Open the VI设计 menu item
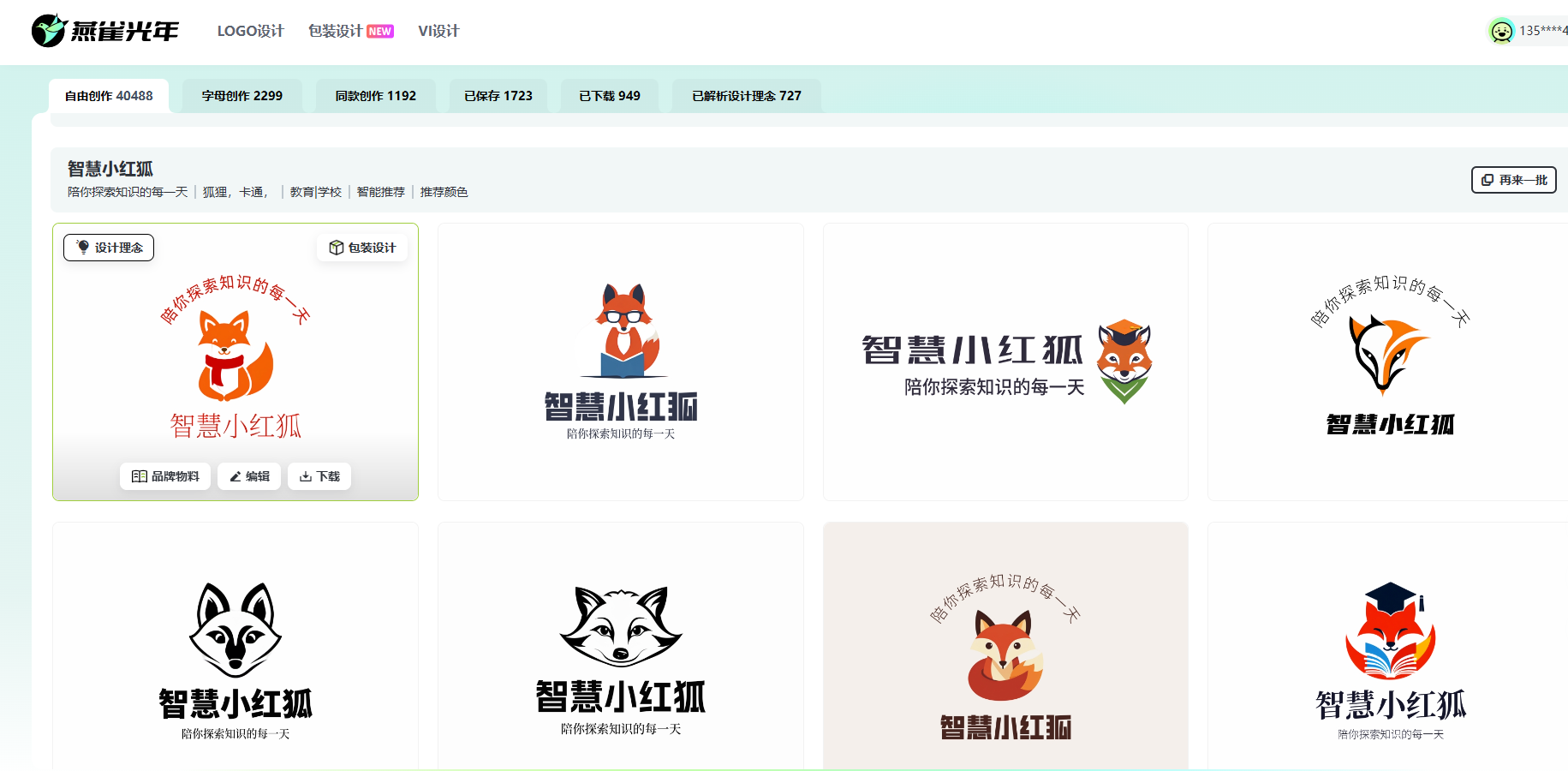Viewport: 1568px width, 771px height. tap(438, 31)
